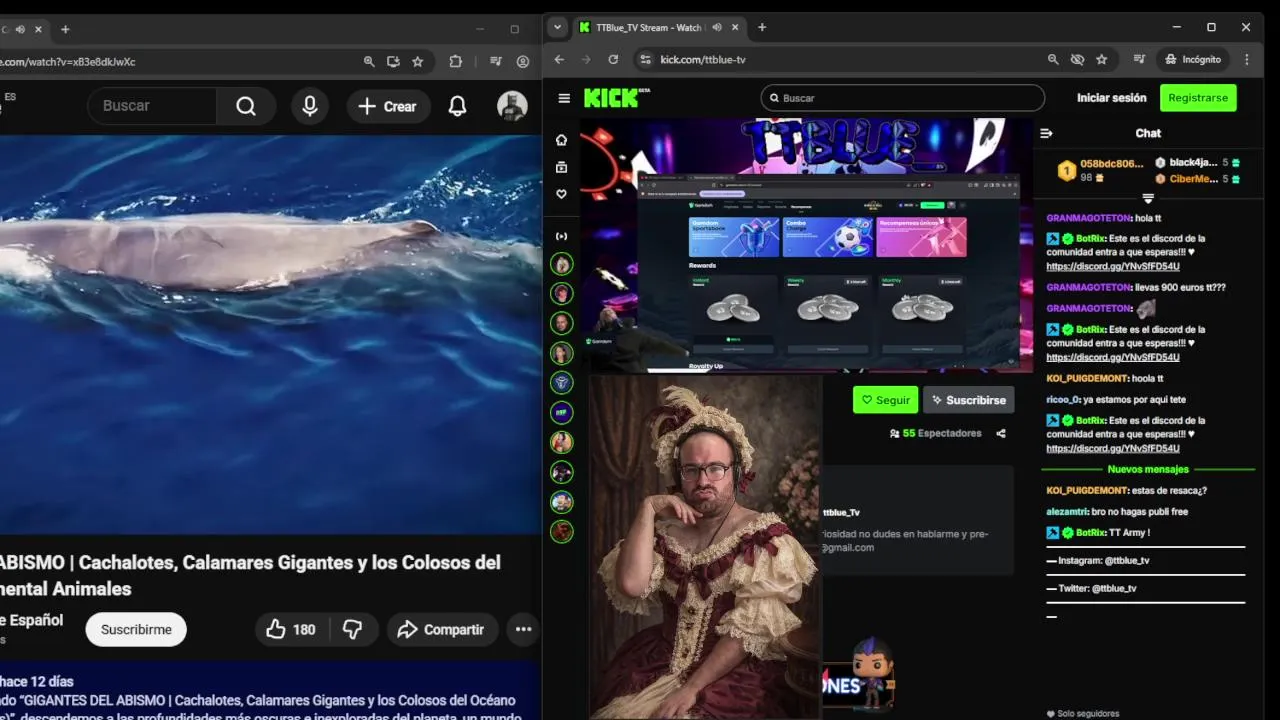
Task: Activate YouTube voice search microphone
Action: coord(310,106)
